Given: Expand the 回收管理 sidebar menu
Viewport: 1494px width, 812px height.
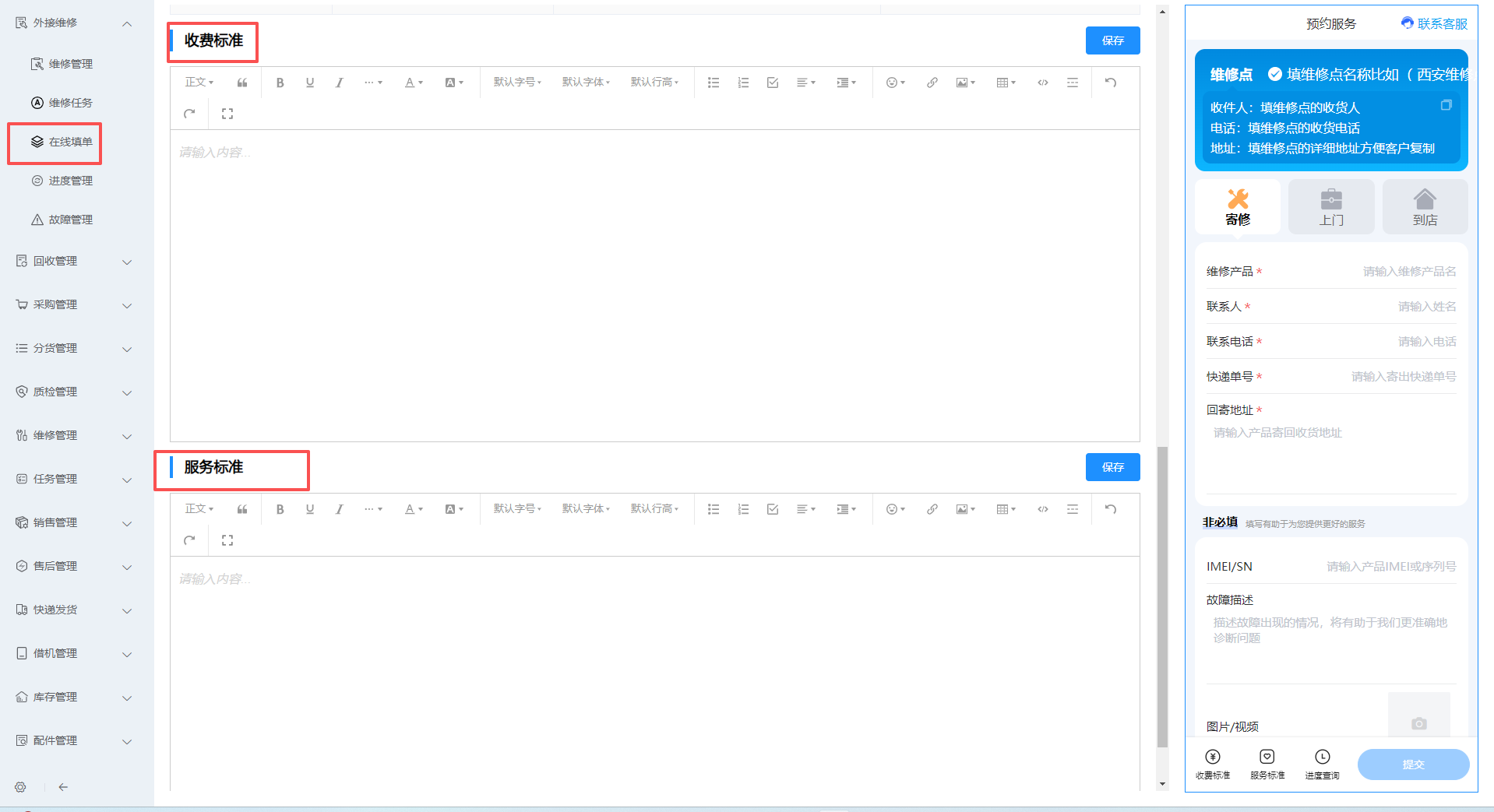Looking at the screenshot, I should tap(74, 262).
